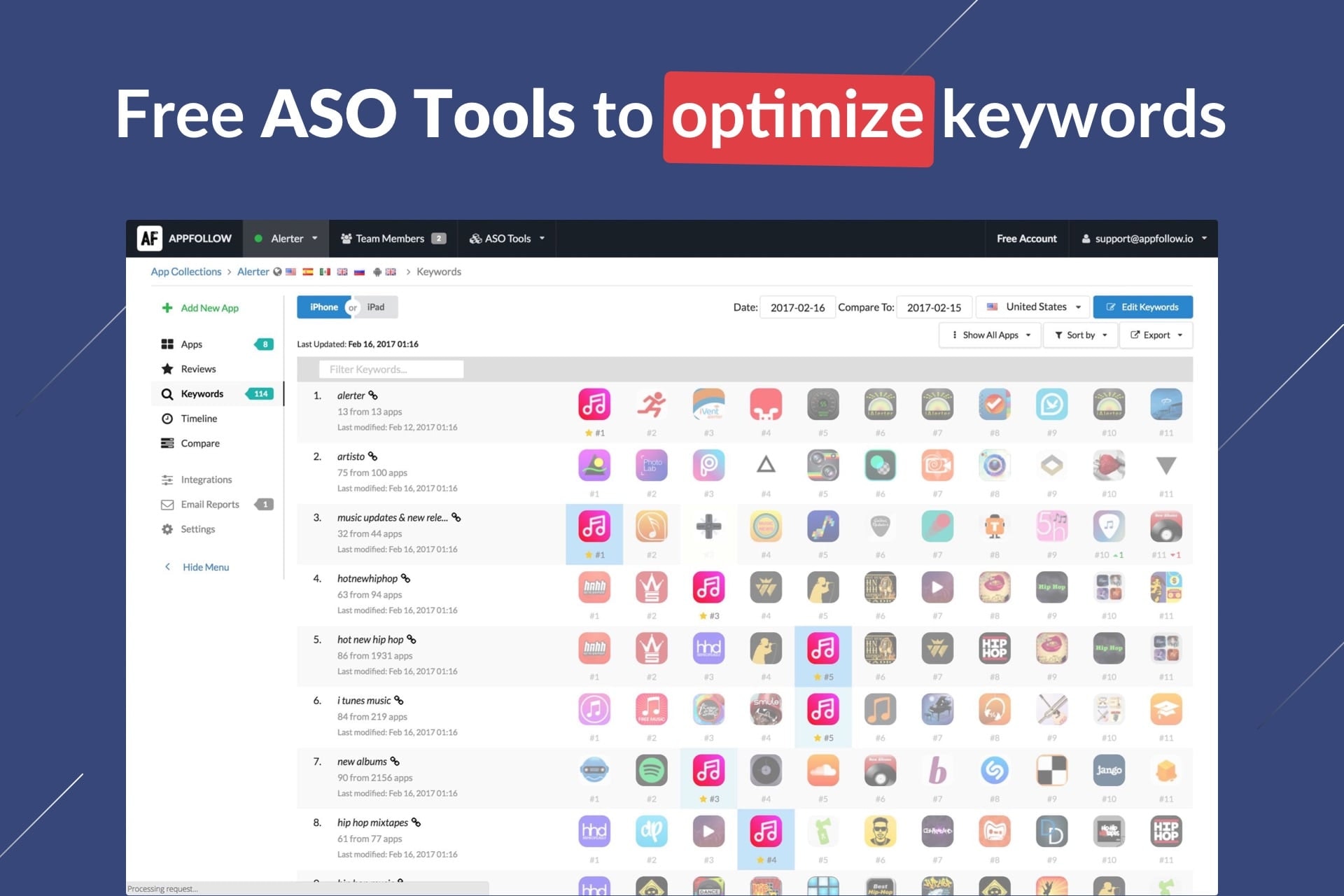The height and width of the screenshot is (896, 1344).
Task: Click link icon next to alerter keyword
Action: tap(373, 395)
